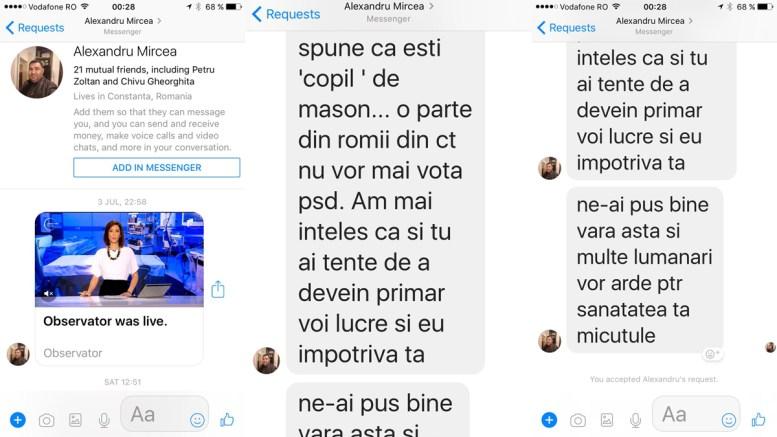The image size is (777, 437).
Task: Tap thumbs-up icon in right screenshot
Action: pos(759,420)
